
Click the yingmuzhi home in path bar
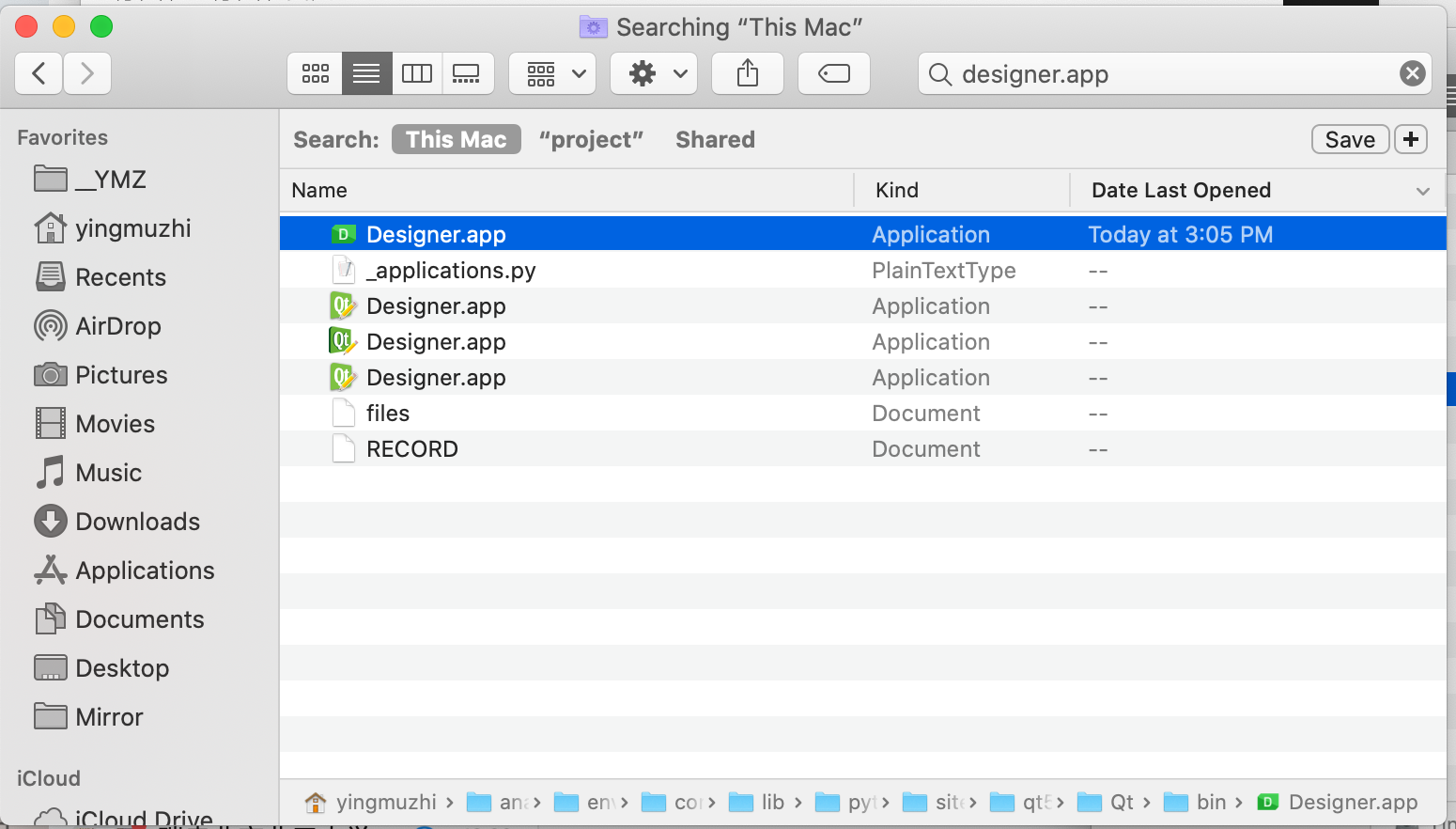(x=370, y=802)
